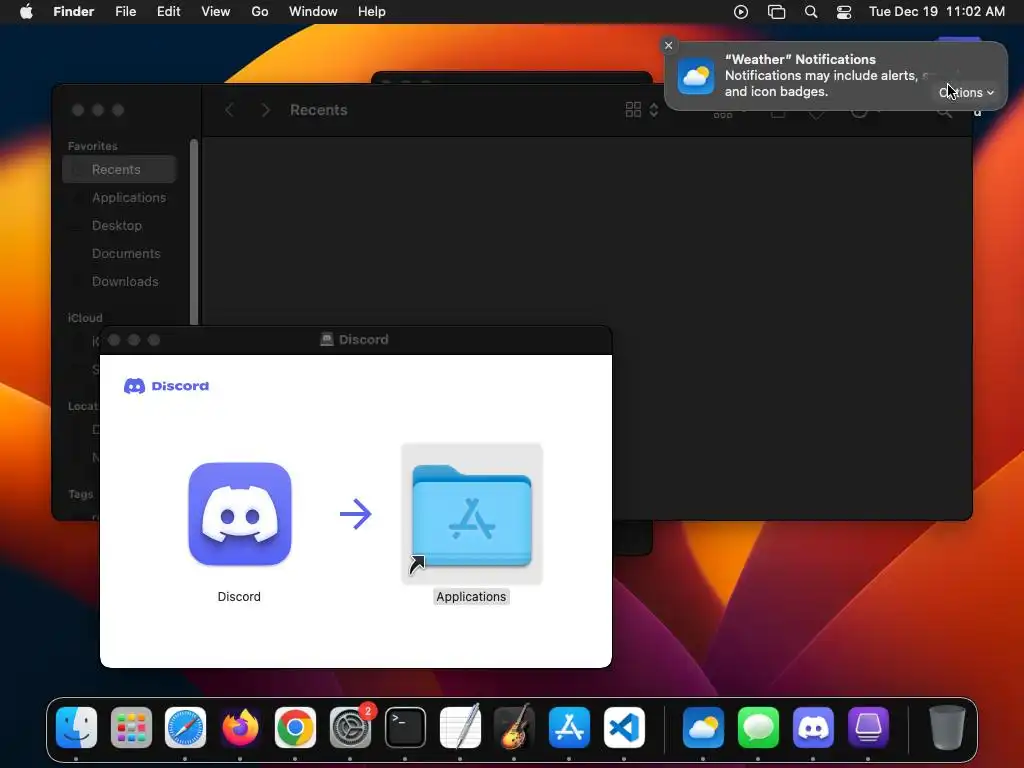Select Desktop in Finder sidebar
The height and width of the screenshot is (768, 1024).
pos(120,225)
